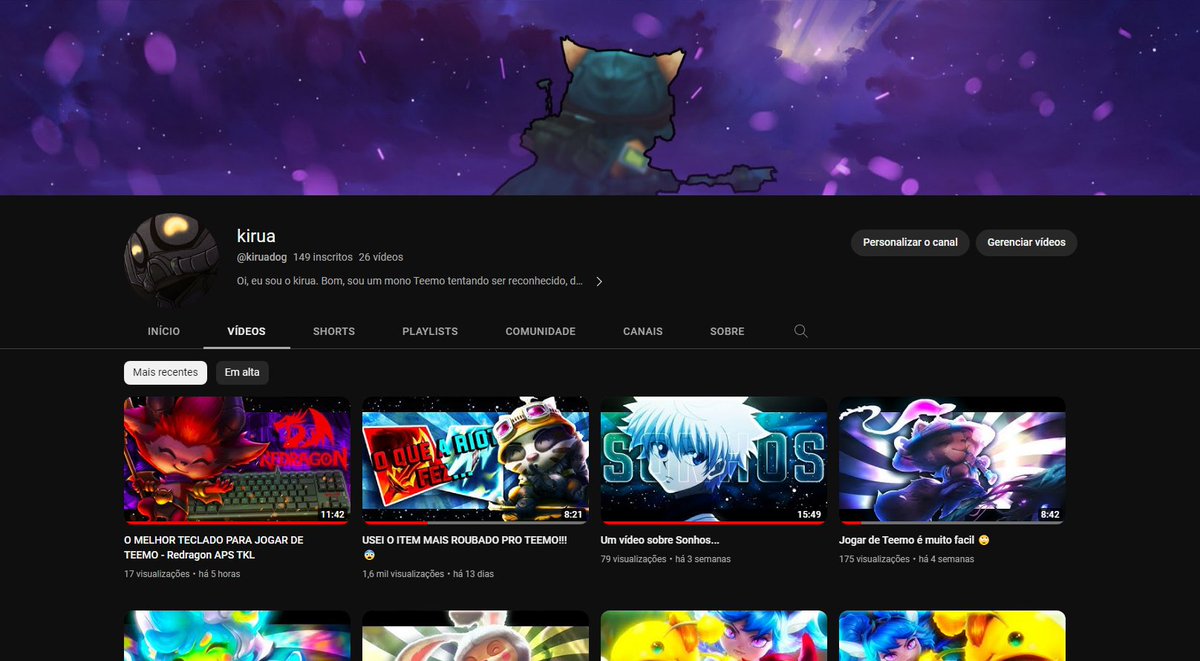Click the 17 visualizações há 5 horas text
The width and height of the screenshot is (1200, 661).
point(182,574)
